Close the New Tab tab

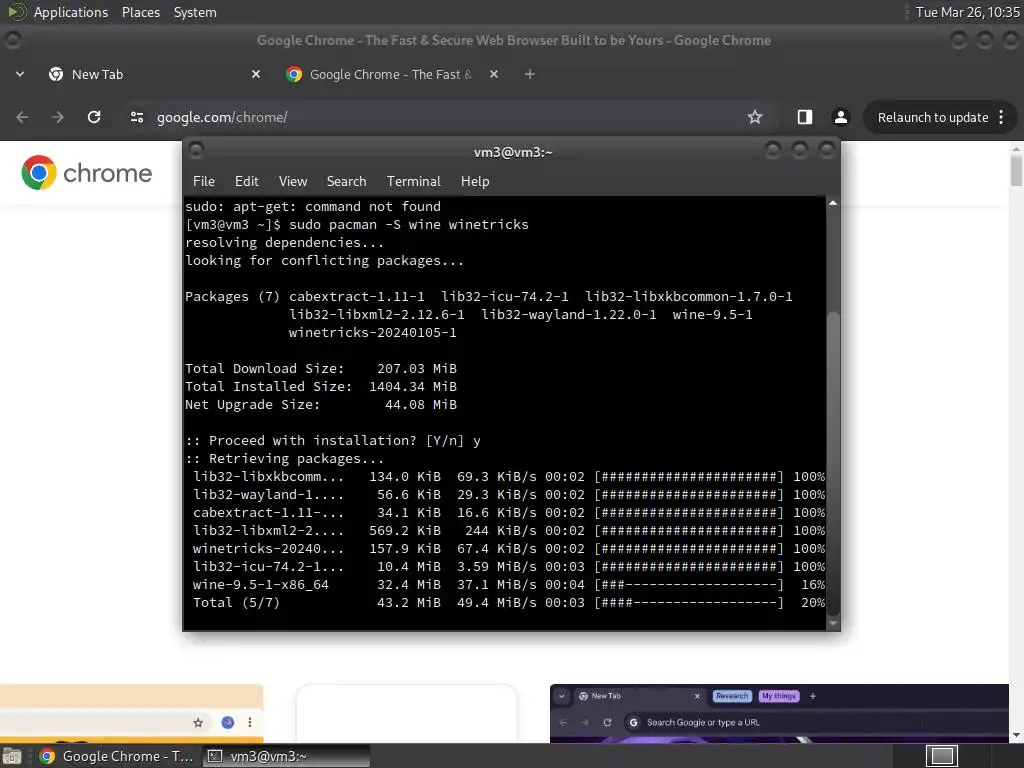[256, 74]
